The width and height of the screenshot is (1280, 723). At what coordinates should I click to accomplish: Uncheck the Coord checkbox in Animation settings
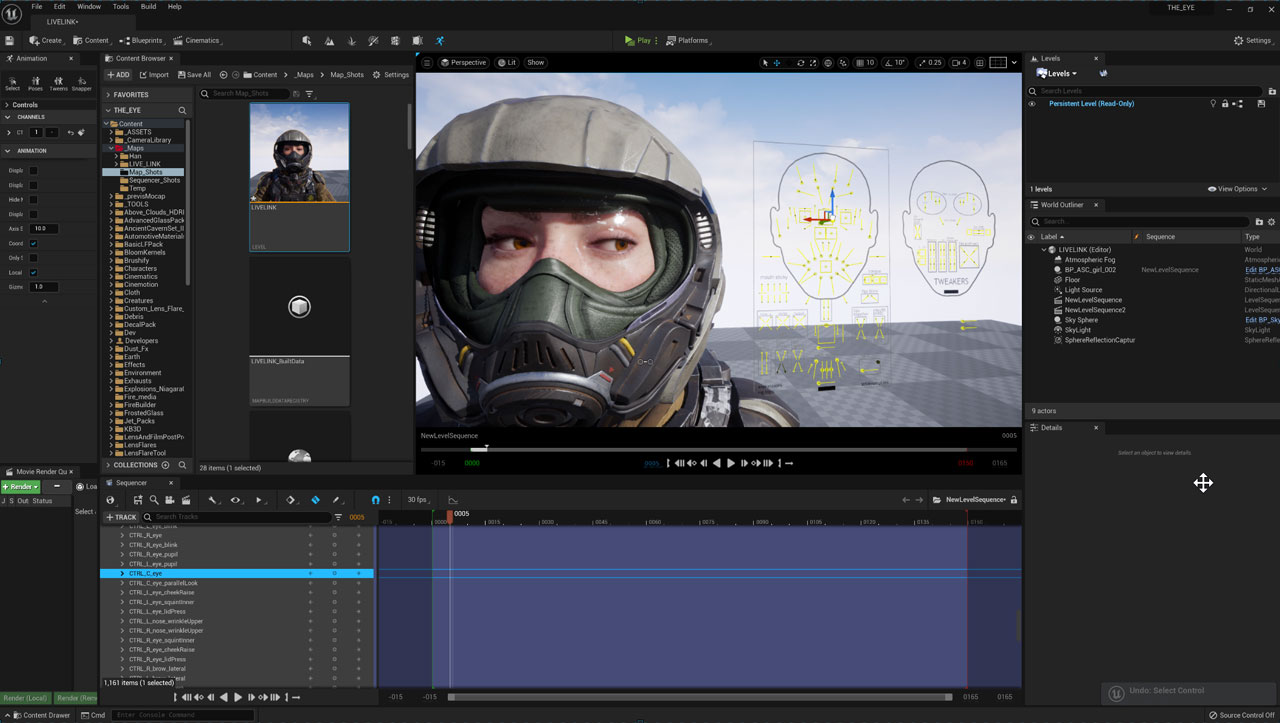pos(33,243)
